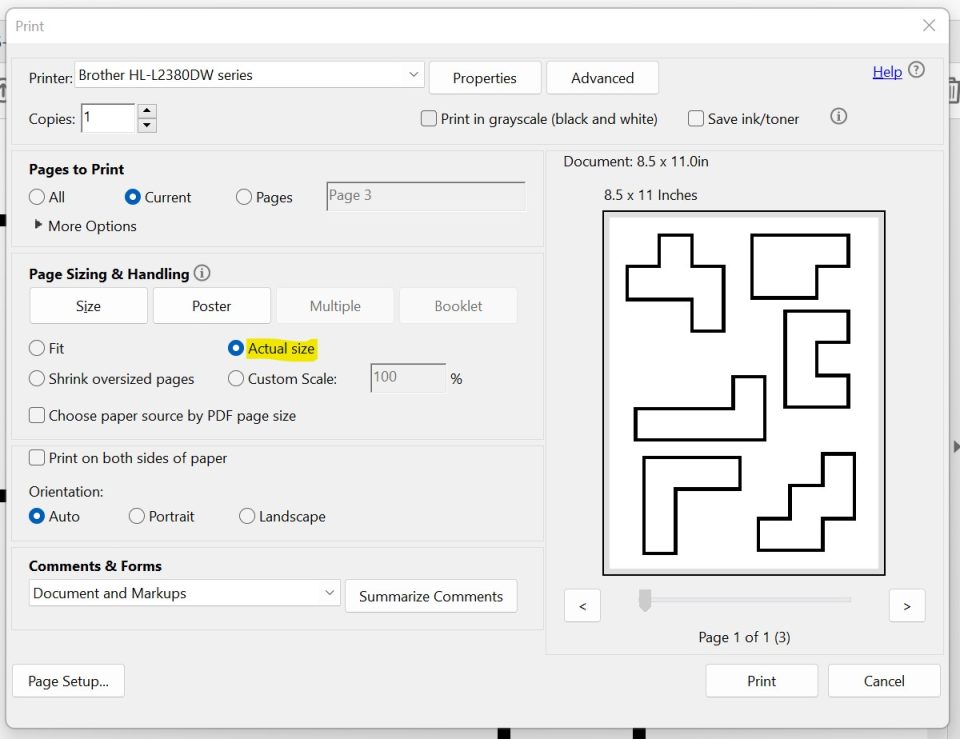Switch to the Booklet sizing mode
Screen dimensions: 960x739
pyautogui.click(x=458, y=305)
